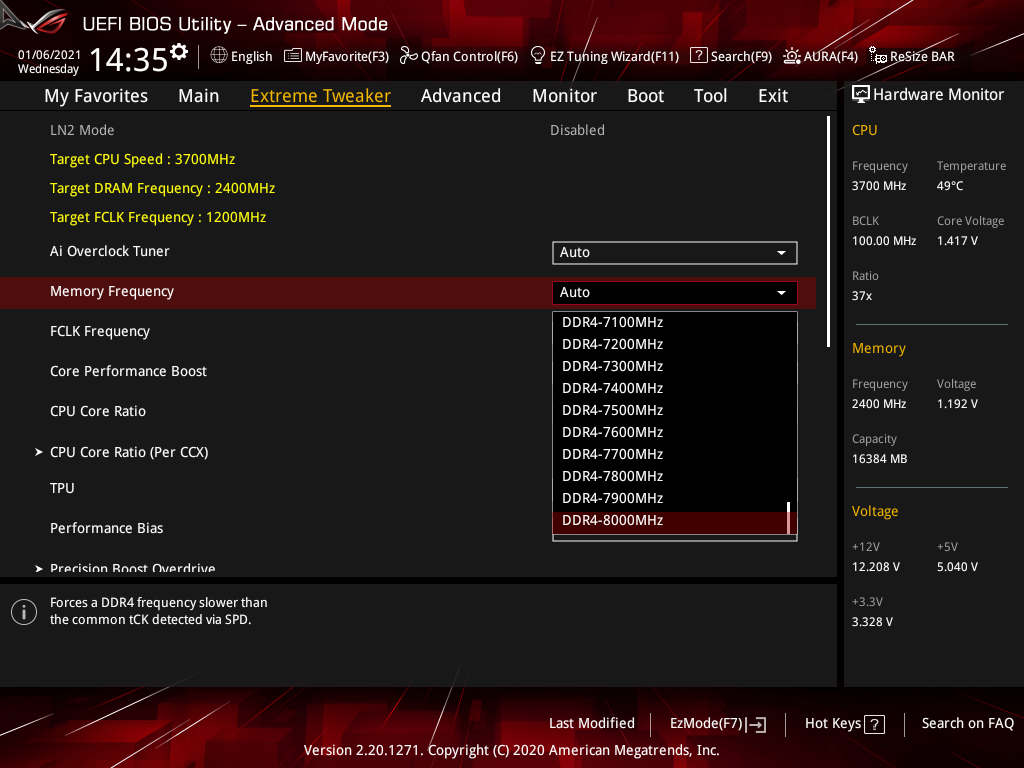Launch Qfan Control fan icon
This screenshot has width=1024, height=768.
409,56
